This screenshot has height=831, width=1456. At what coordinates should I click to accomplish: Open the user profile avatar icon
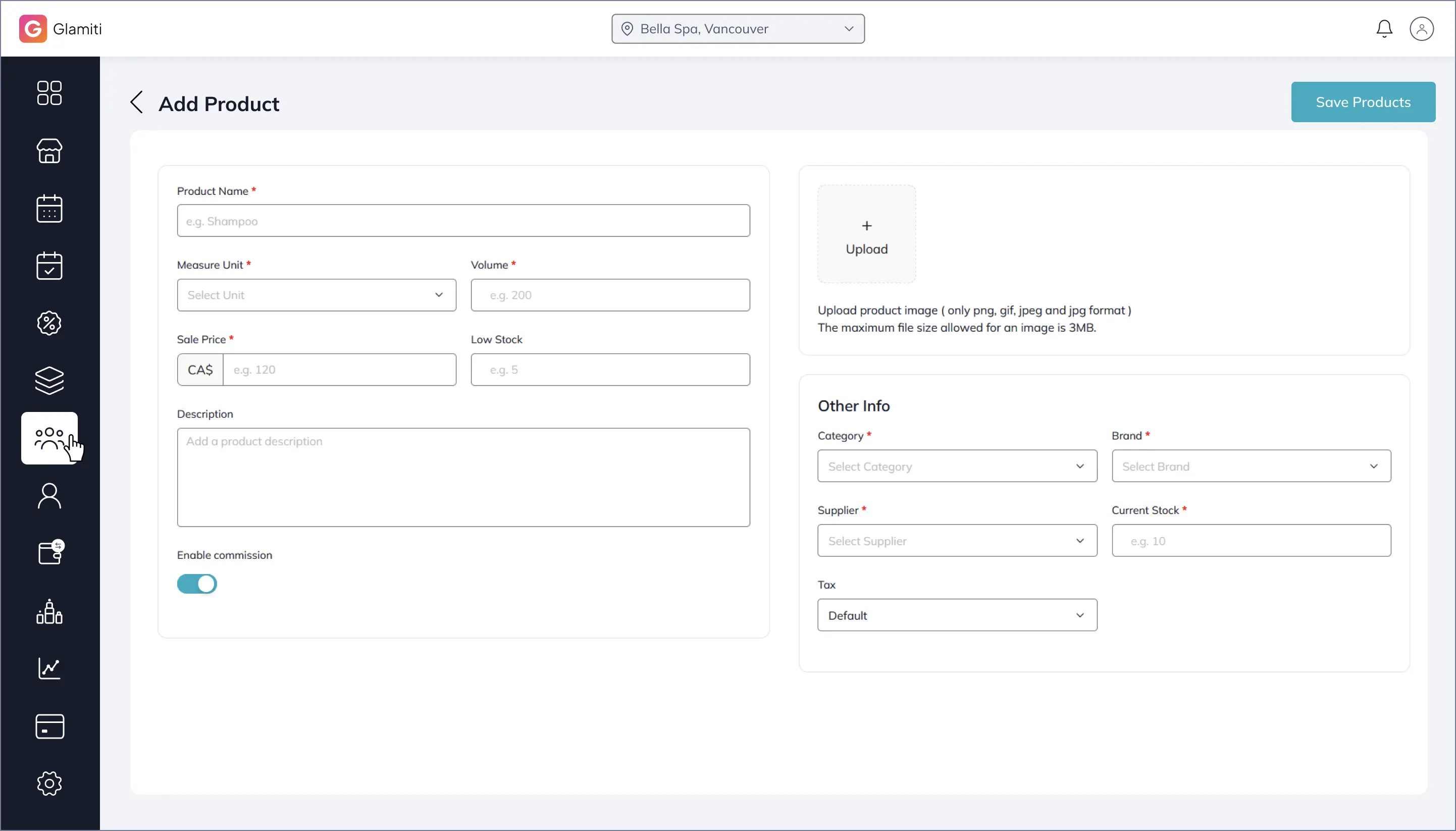[x=1421, y=29]
